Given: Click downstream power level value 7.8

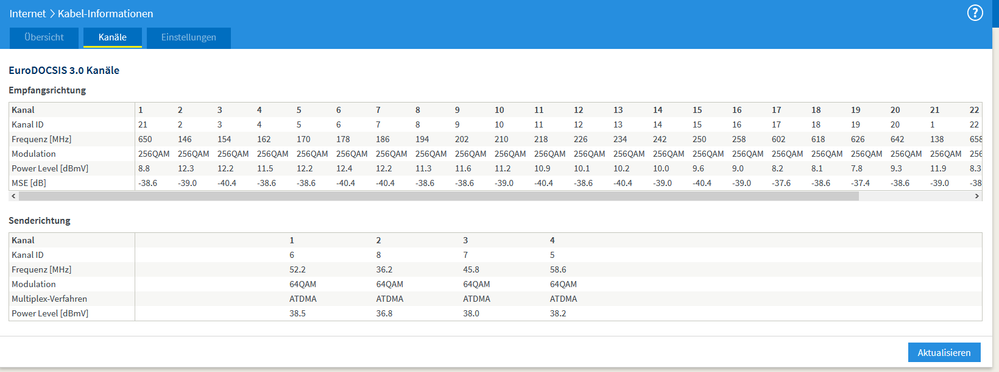Looking at the screenshot, I should [857, 168].
